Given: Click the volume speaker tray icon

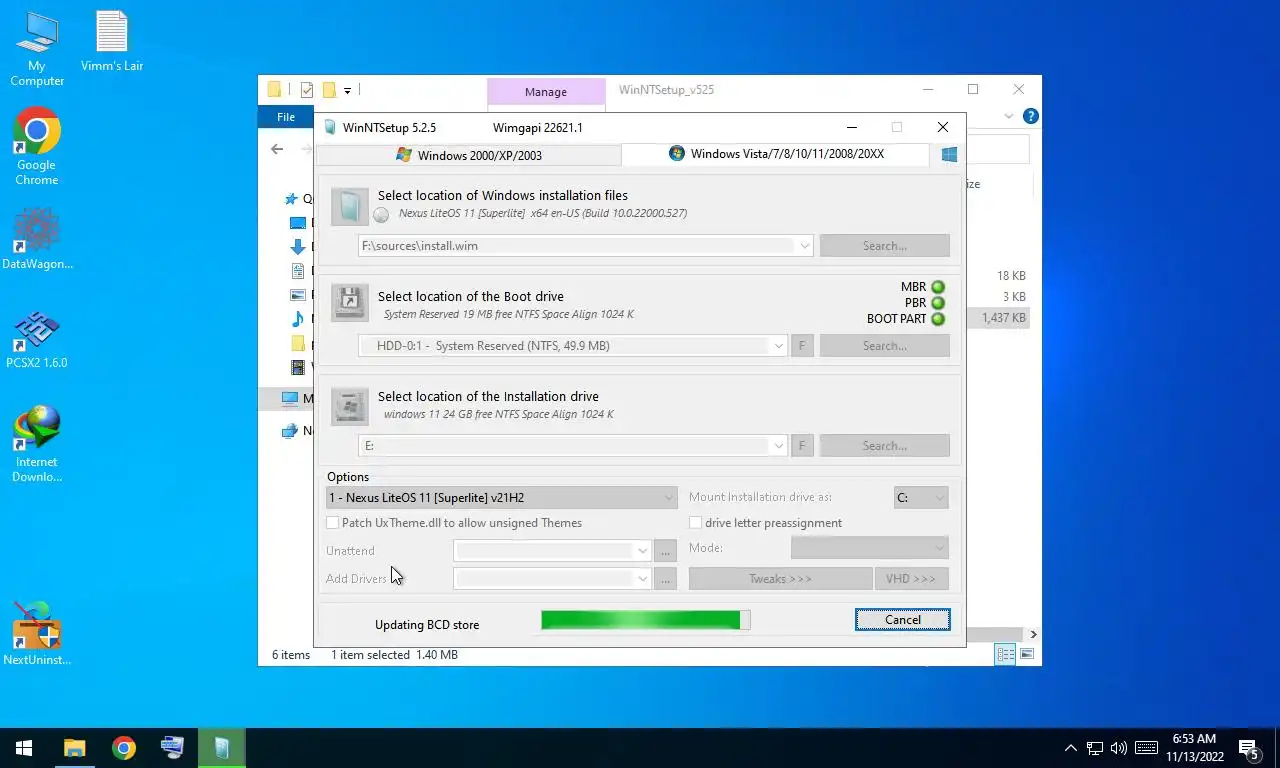Looking at the screenshot, I should (1119, 748).
